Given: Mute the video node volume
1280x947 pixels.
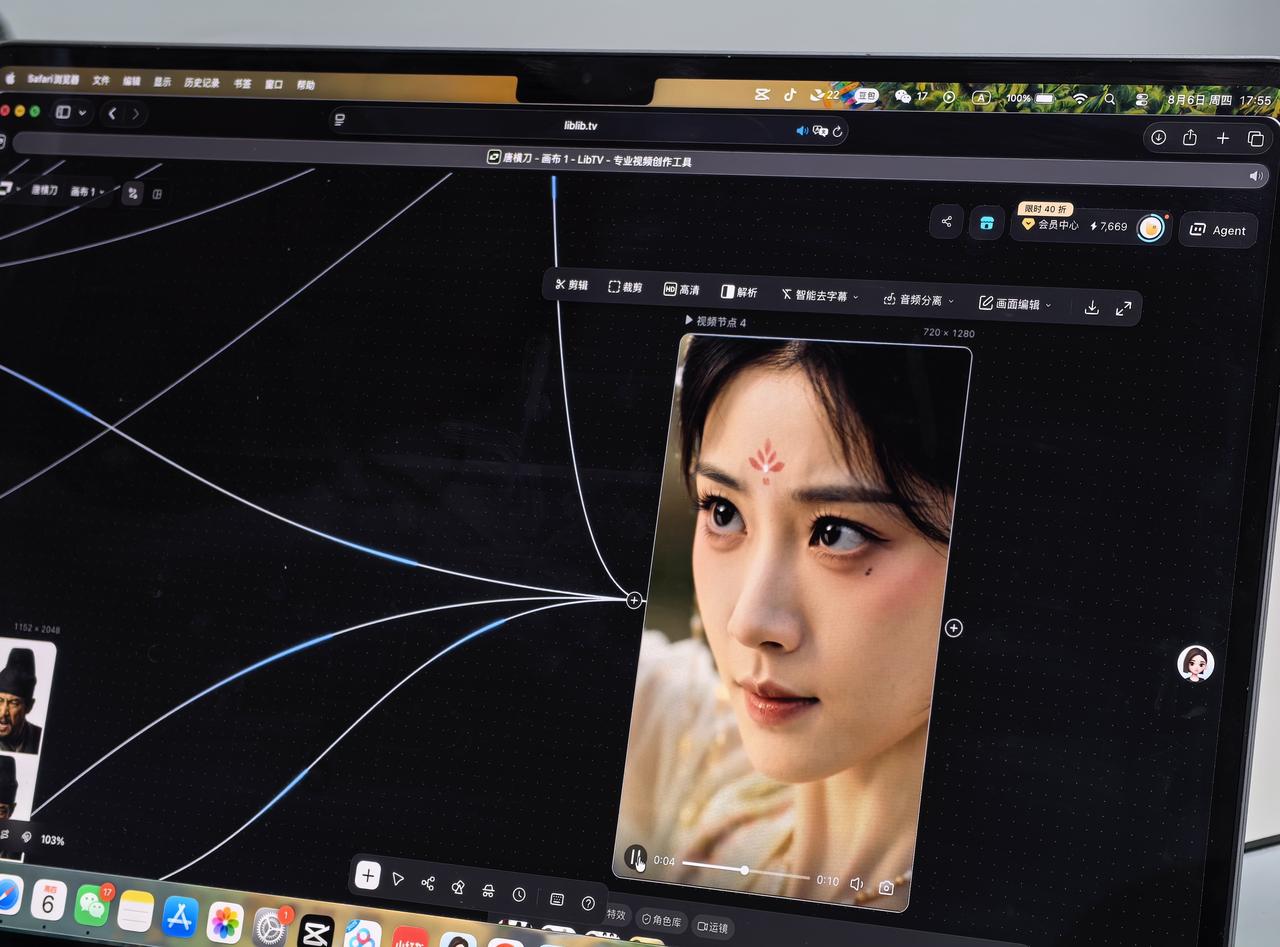Looking at the screenshot, I should click(856, 884).
